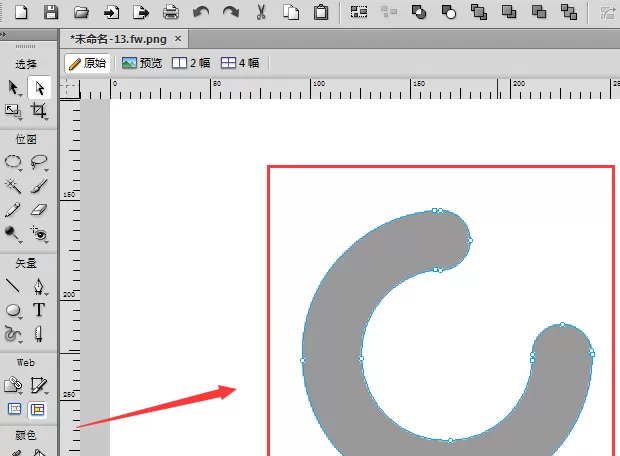Click the anchor point at the C shape's upper rounded tip
Screen dimensions: 620x456
[470, 240]
